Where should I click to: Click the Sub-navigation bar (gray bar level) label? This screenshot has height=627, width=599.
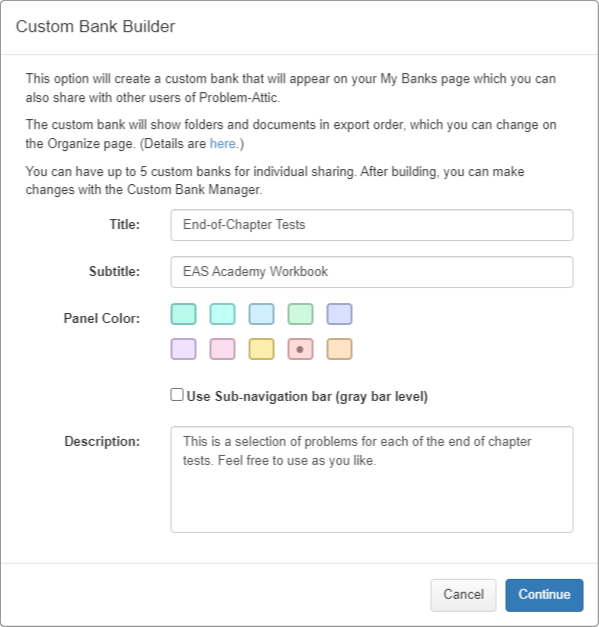(x=307, y=396)
